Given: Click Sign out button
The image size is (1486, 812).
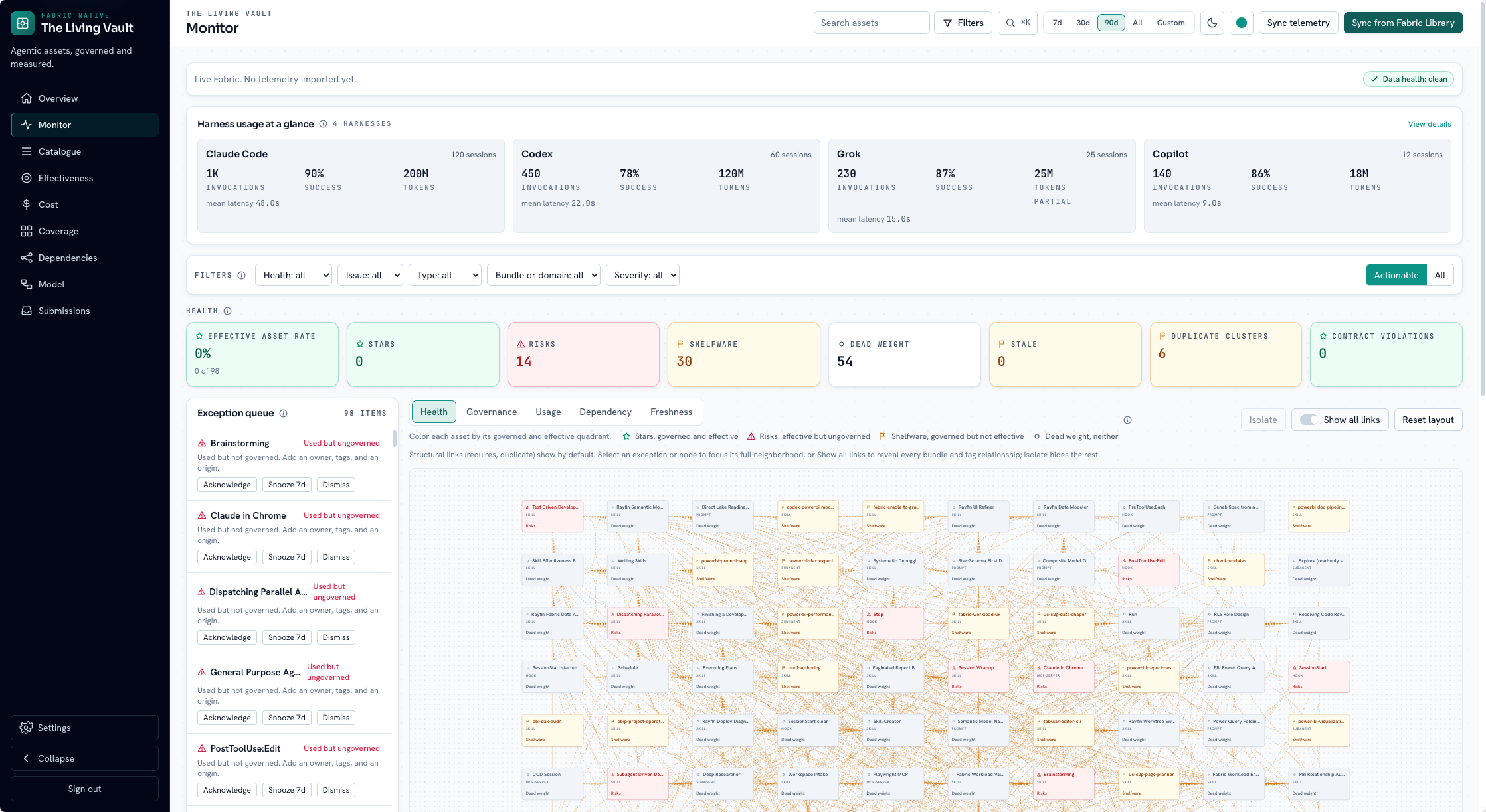Looking at the screenshot, I should [x=84, y=789].
